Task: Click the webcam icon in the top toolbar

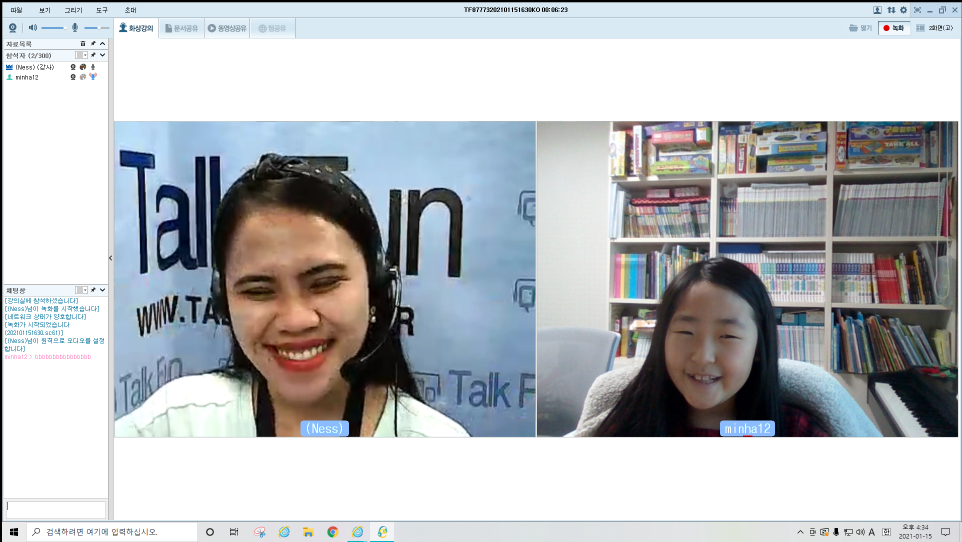Action: [x=13, y=28]
